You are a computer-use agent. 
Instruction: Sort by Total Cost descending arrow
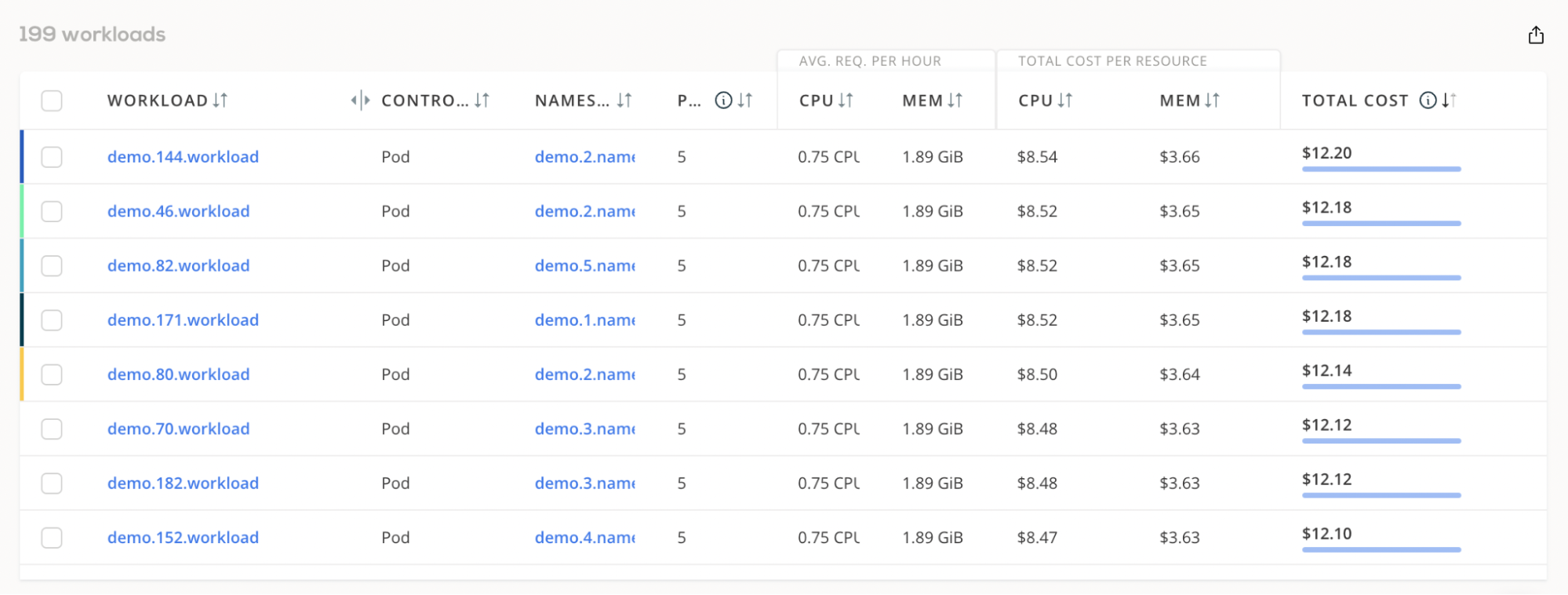[1449, 100]
